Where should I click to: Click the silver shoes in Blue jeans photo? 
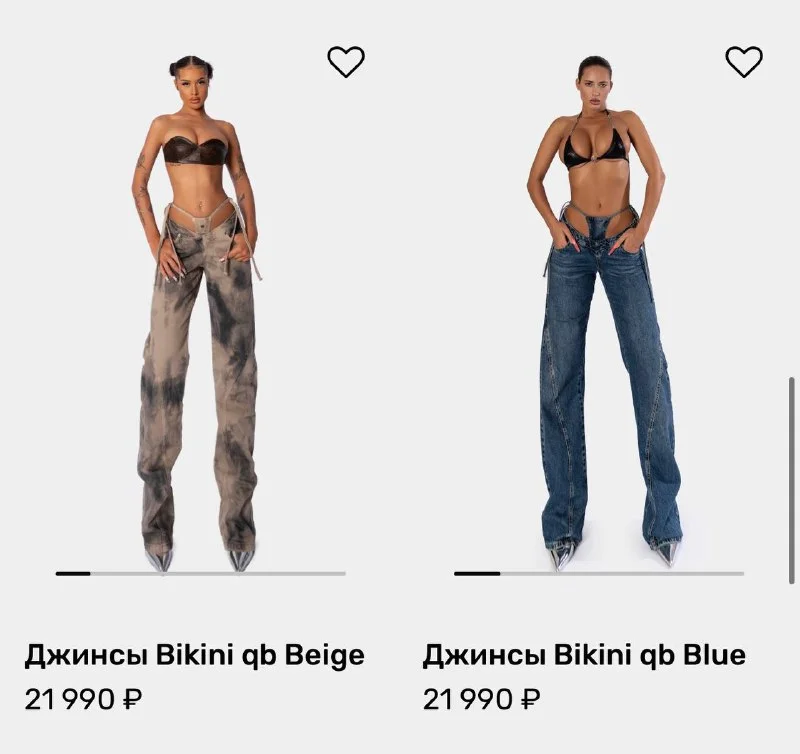click(x=610, y=555)
